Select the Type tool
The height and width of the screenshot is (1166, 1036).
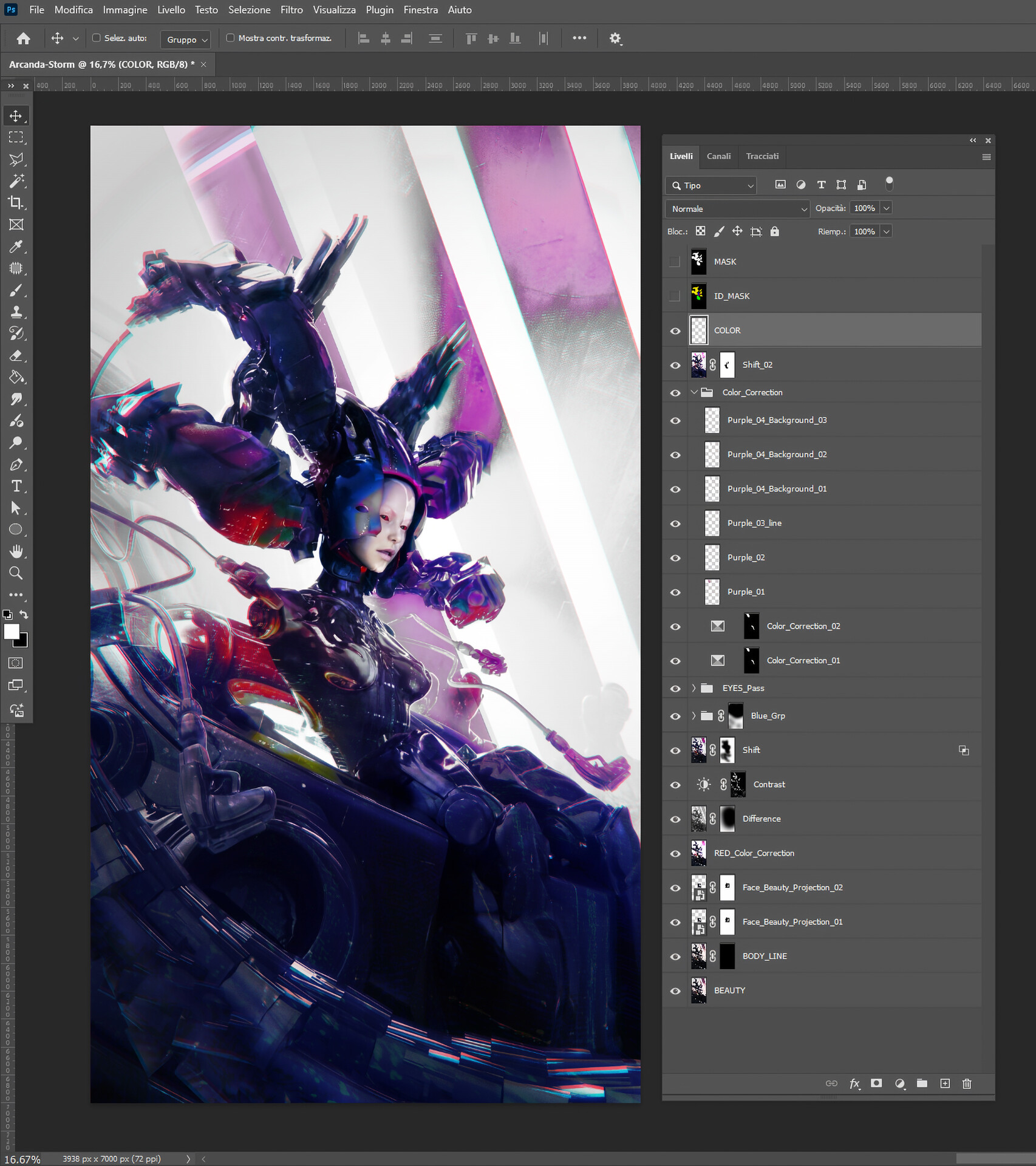tap(16, 486)
